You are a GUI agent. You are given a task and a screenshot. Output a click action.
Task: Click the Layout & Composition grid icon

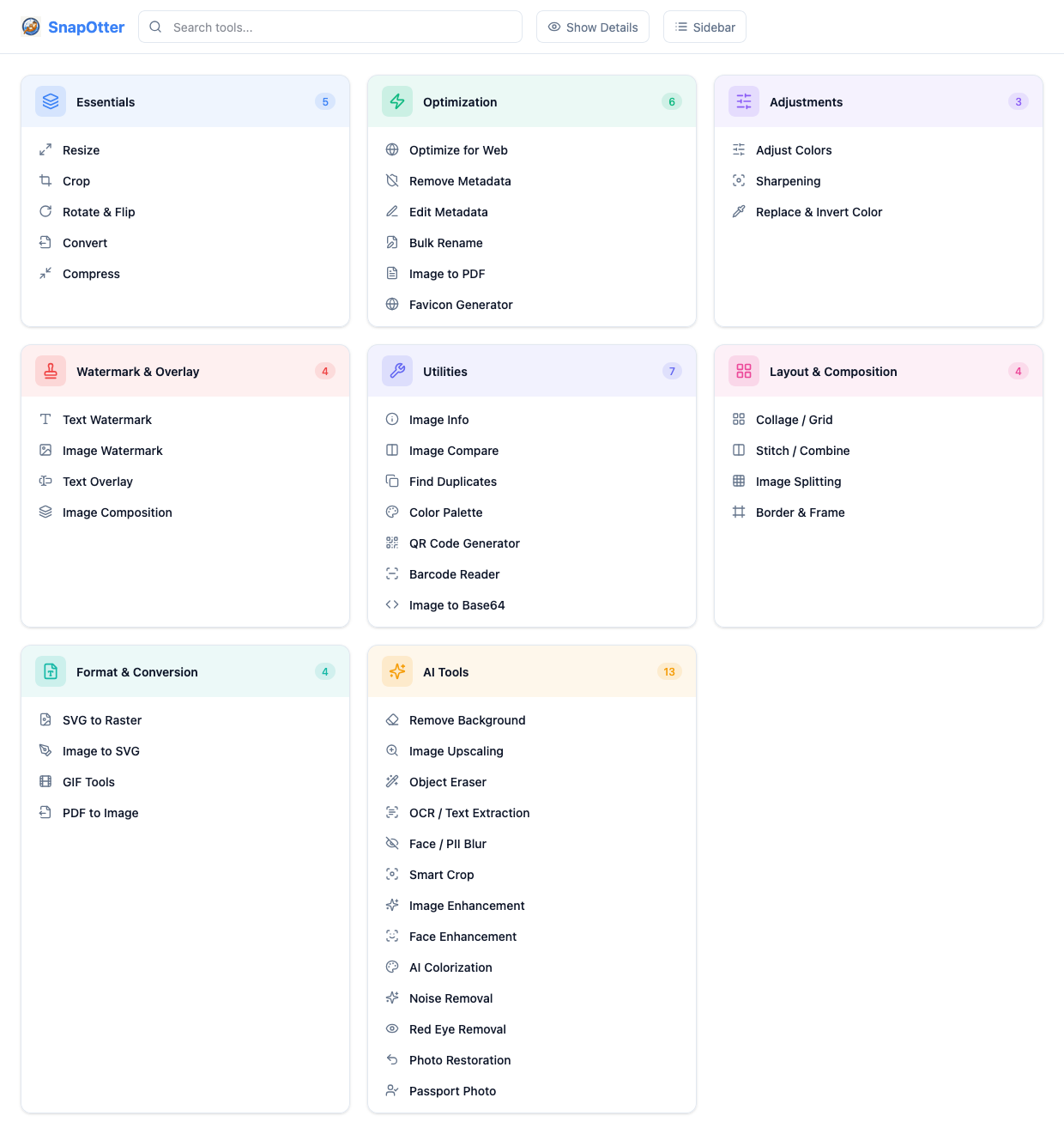(744, 371)
